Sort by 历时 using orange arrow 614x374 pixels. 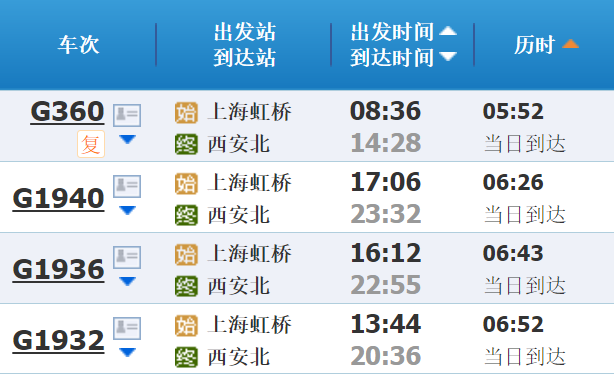[x=570, y=44]
